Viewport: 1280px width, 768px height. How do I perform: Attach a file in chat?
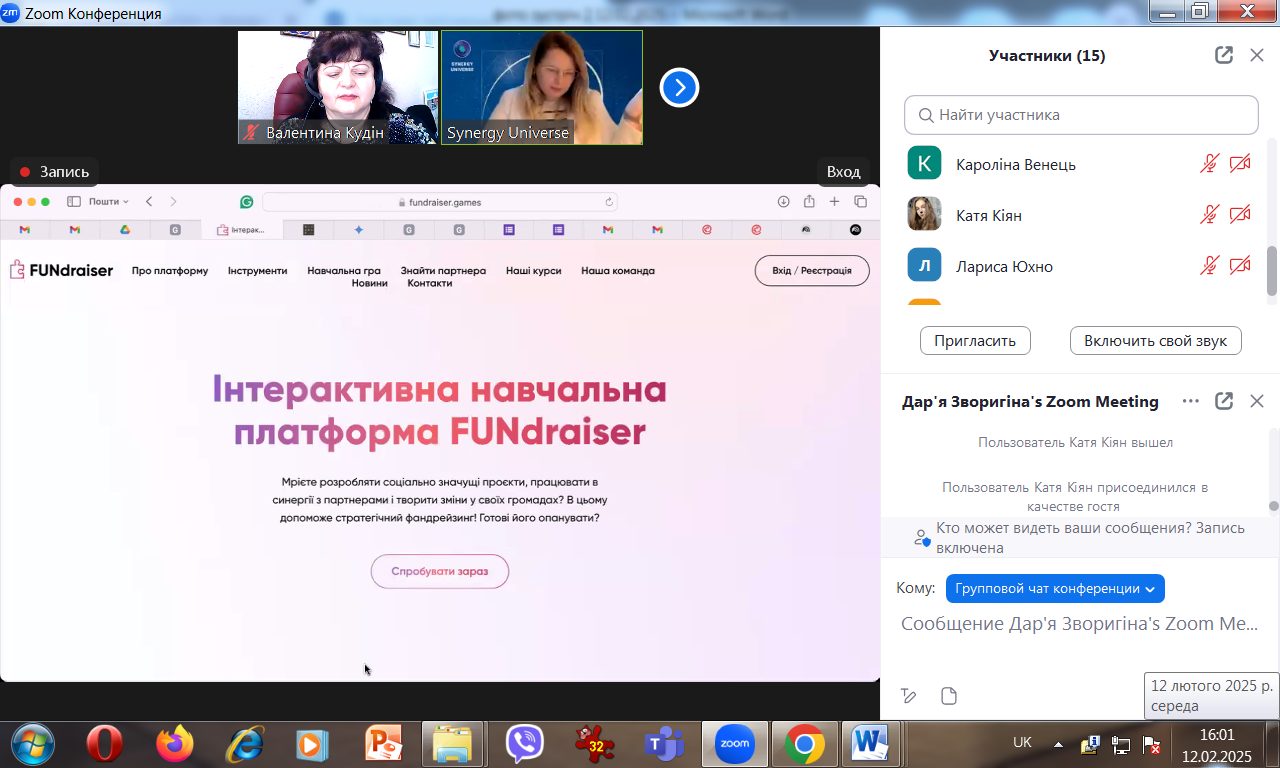point(949,696)
